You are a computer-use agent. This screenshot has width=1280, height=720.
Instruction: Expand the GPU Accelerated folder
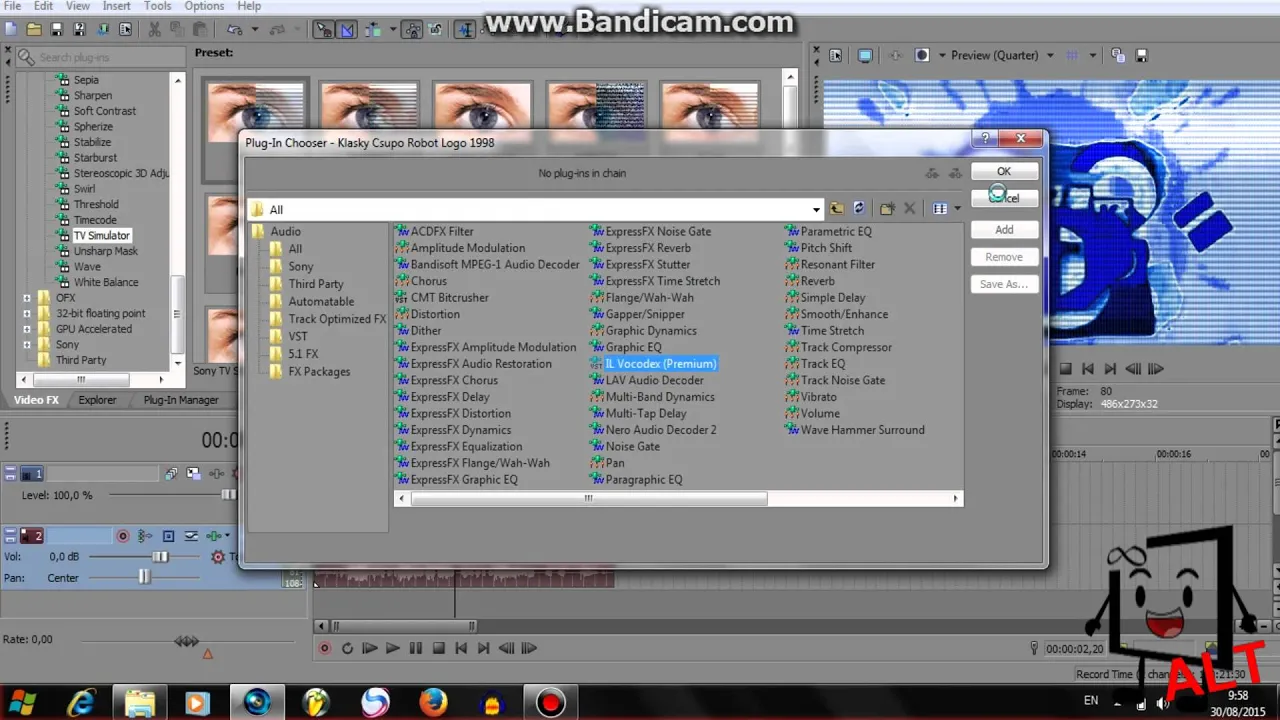(27, 329)
